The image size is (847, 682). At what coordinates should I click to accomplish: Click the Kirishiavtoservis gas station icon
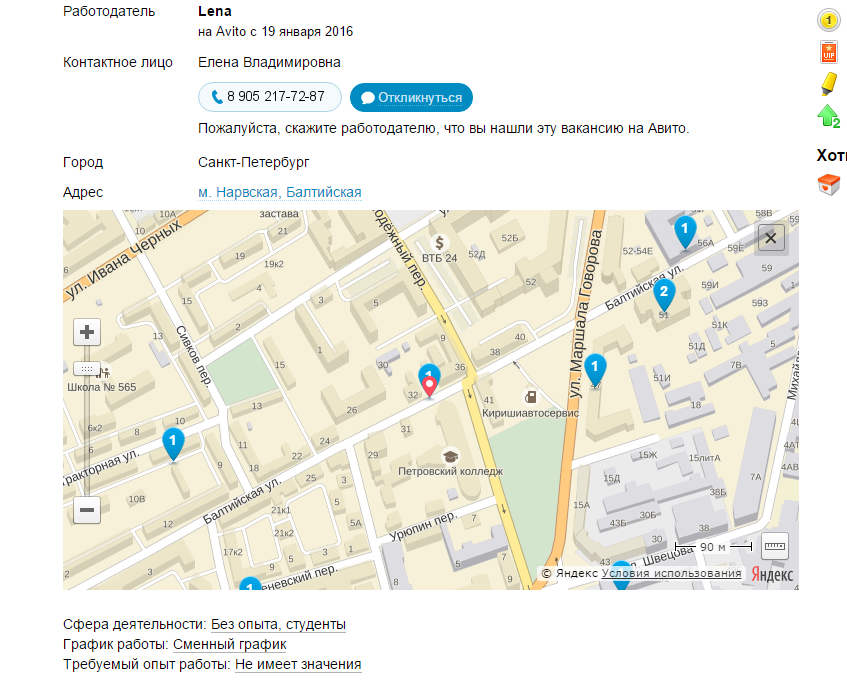click(530, 396)
